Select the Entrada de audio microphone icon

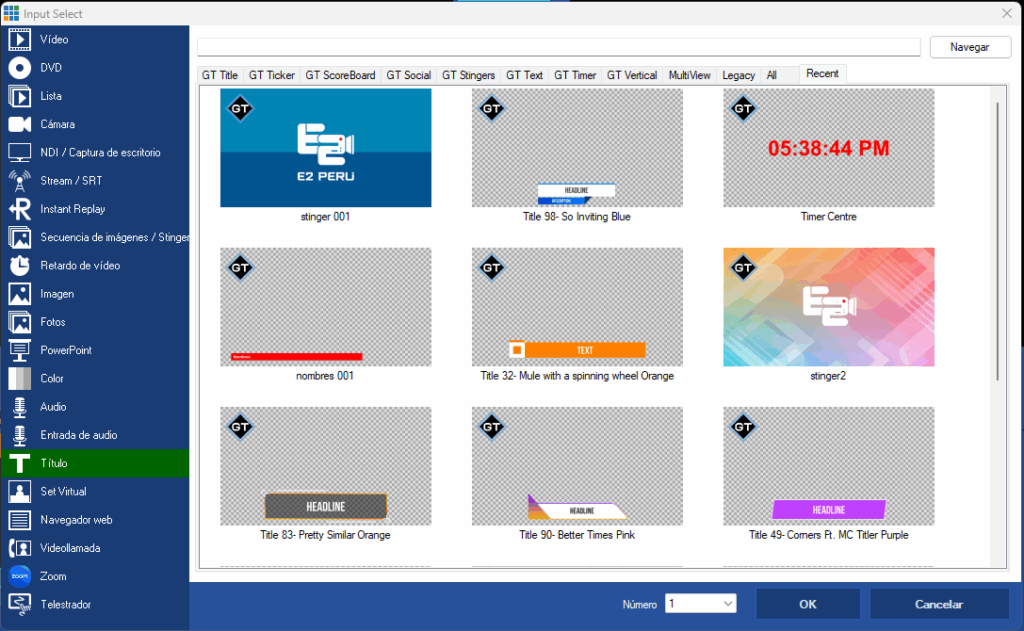(x=20, y=436)
